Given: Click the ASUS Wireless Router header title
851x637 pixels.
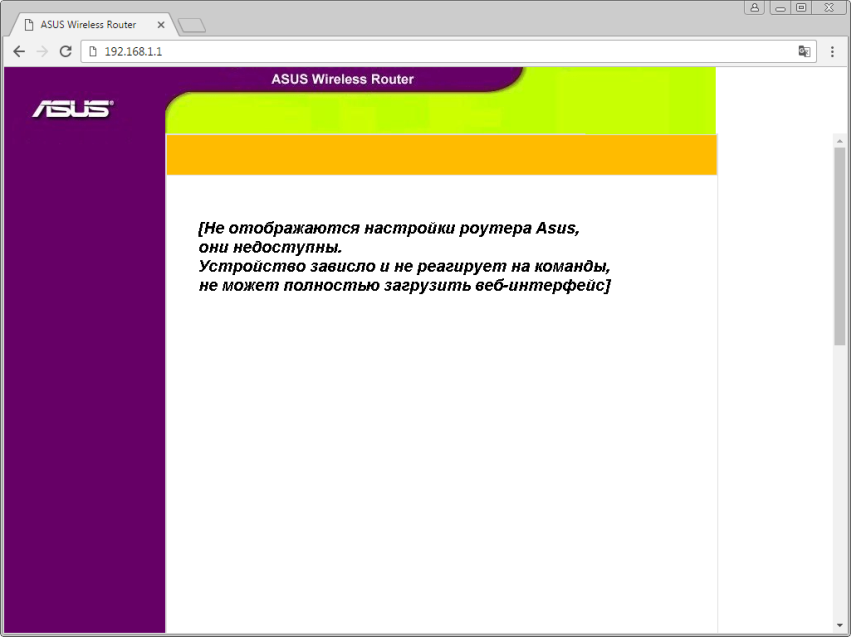Looking at the screenshot, I should (342, 79).
